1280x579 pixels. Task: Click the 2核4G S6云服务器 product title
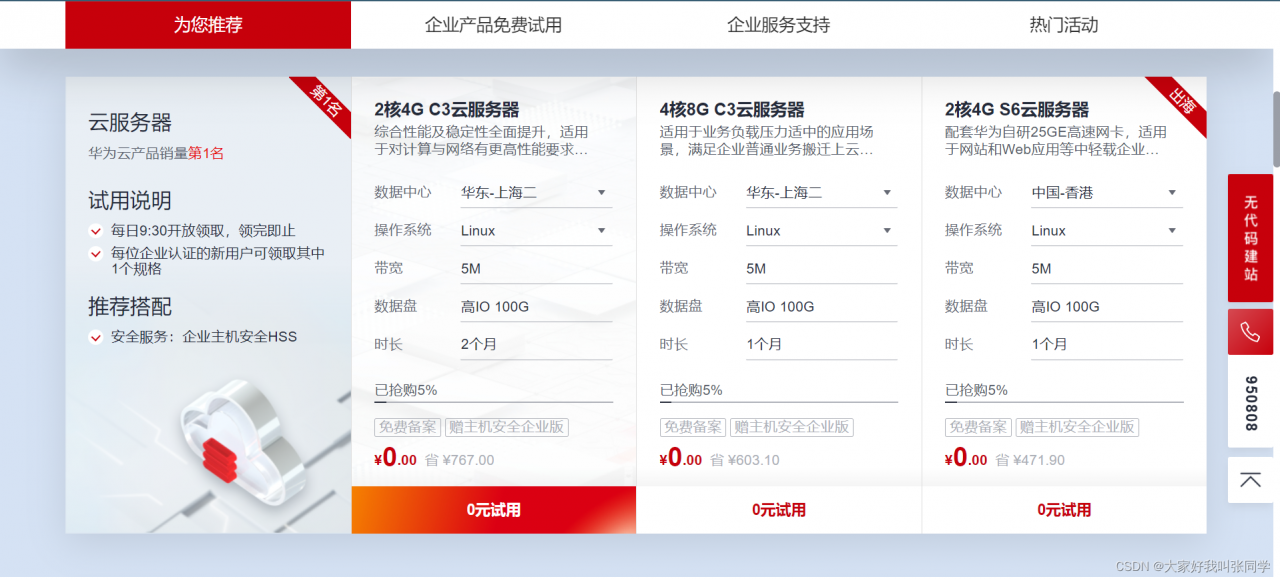tap(1017, 110)
